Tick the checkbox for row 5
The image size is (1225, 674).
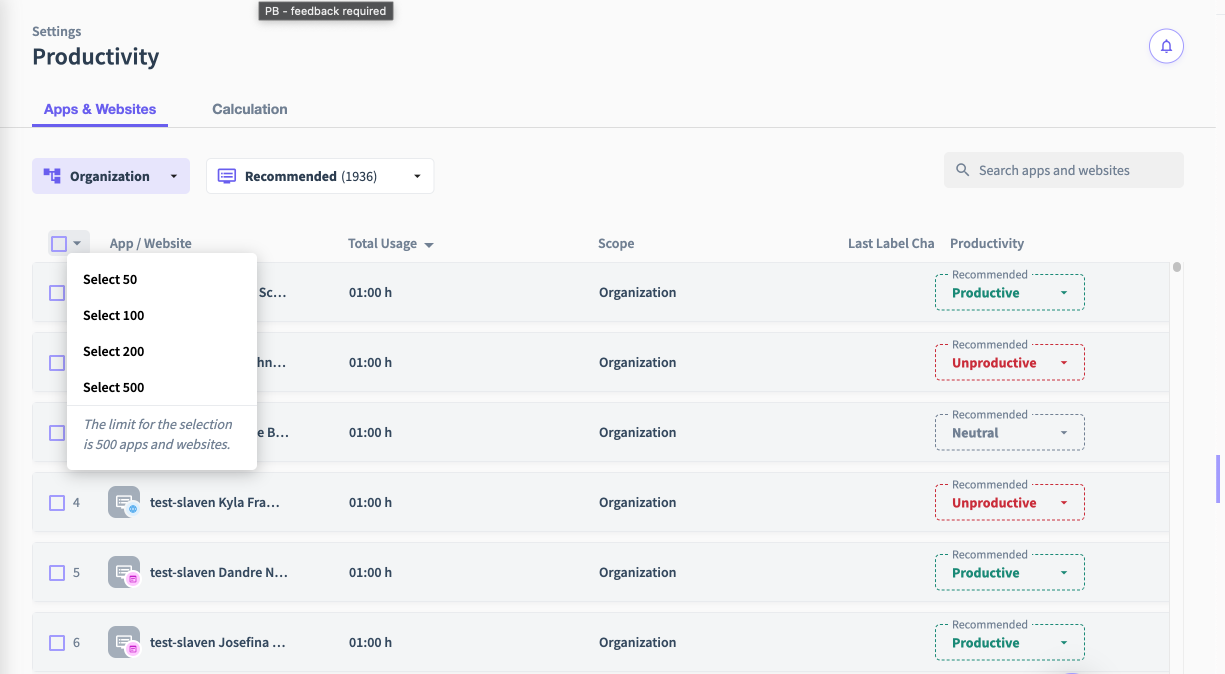tap(57, 572)
